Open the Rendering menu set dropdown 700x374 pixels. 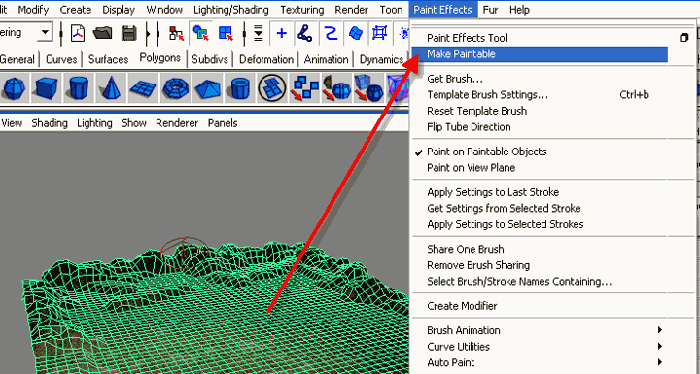tap(45, 33)
